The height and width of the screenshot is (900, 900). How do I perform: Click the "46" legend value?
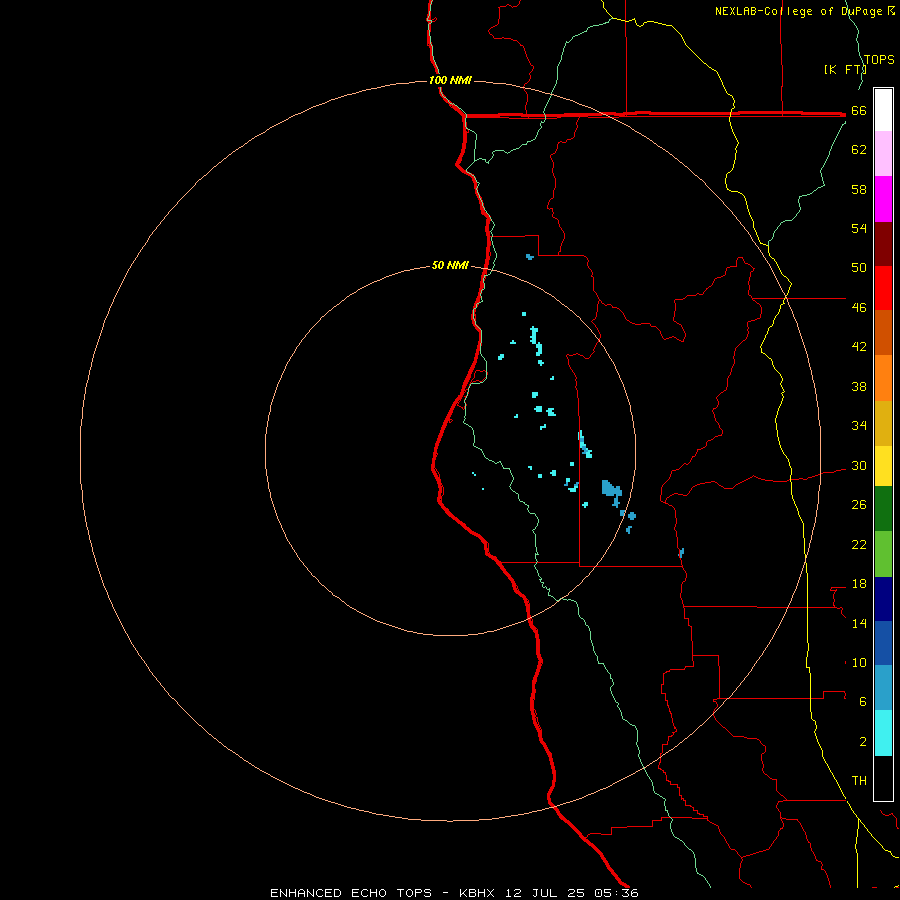coord(859,308)
